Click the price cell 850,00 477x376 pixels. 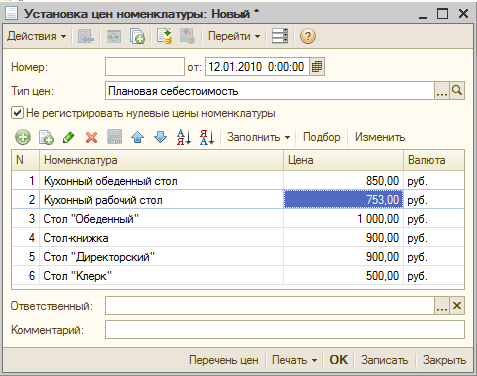[x=343, y=181]
